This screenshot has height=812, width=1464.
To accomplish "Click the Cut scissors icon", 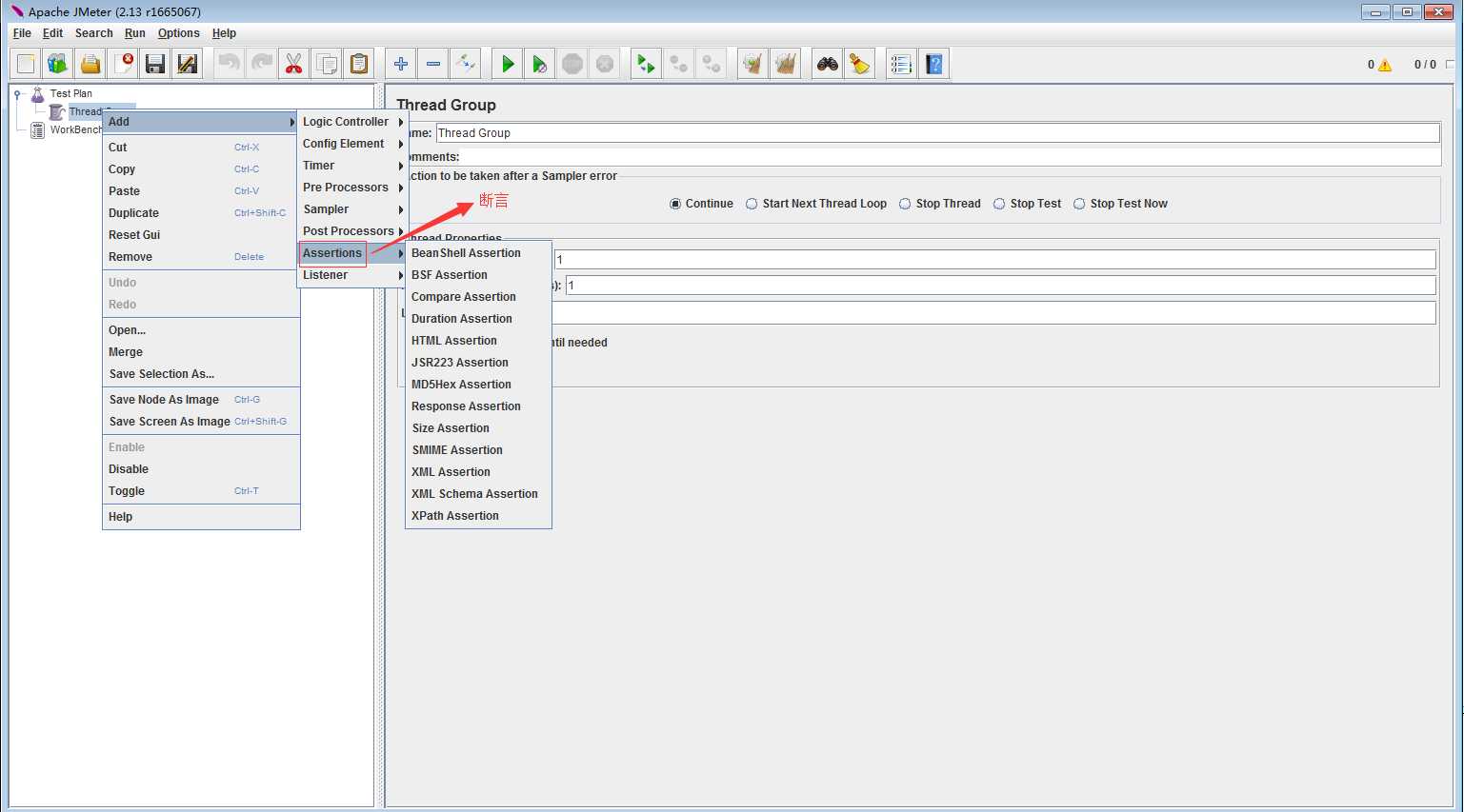I will point(293,64).
